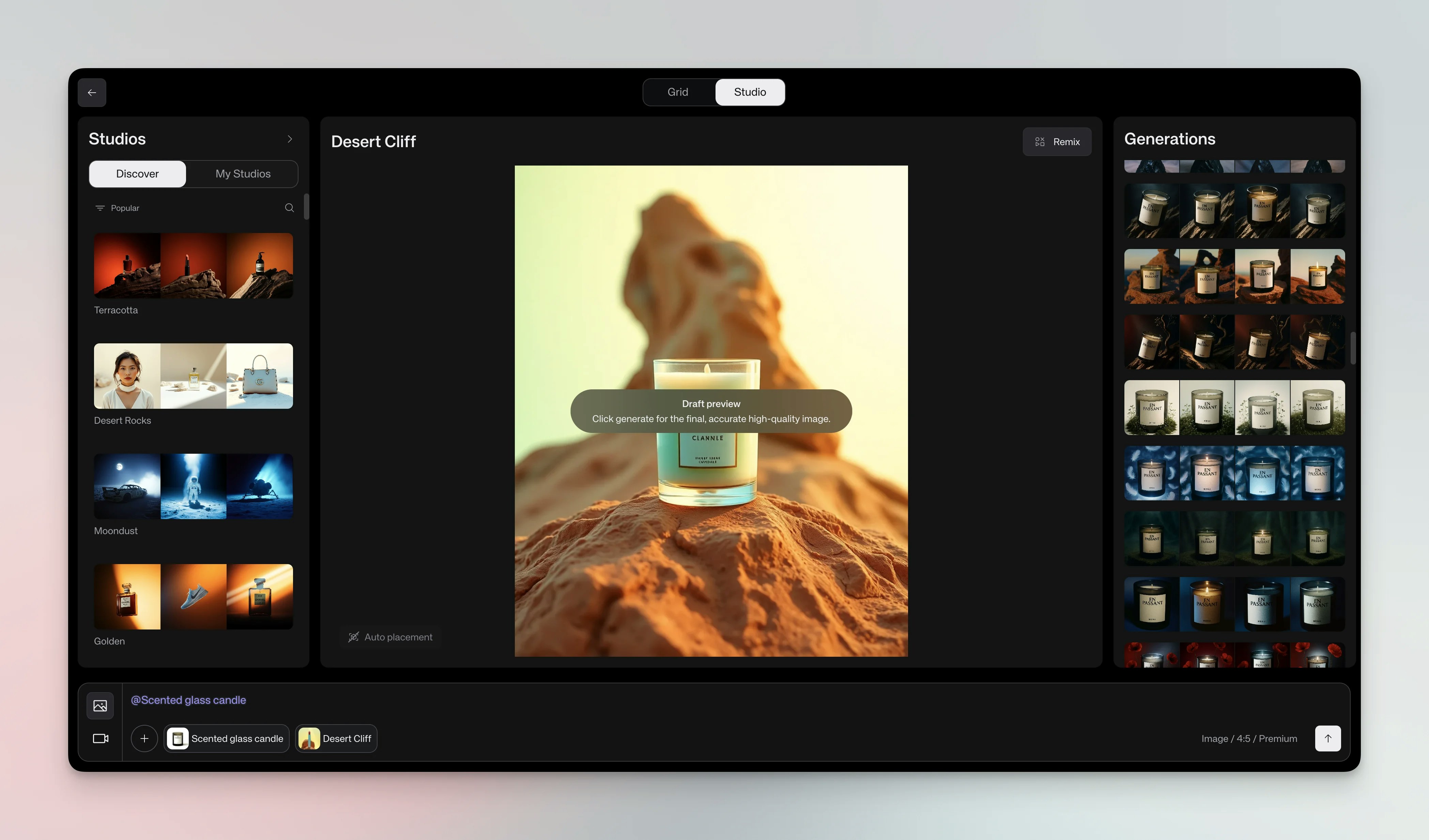This screenshot has width=1429, height=840.
Task: Select video mode camera icon
Action: click(x=101, y=738)
